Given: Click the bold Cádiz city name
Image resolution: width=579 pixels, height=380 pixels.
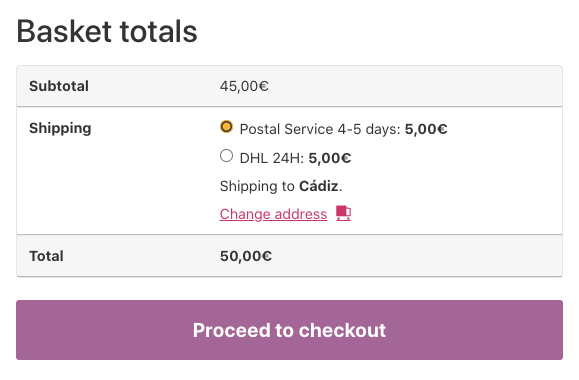Looking at the screenshot, I should [x=319, y=186].
